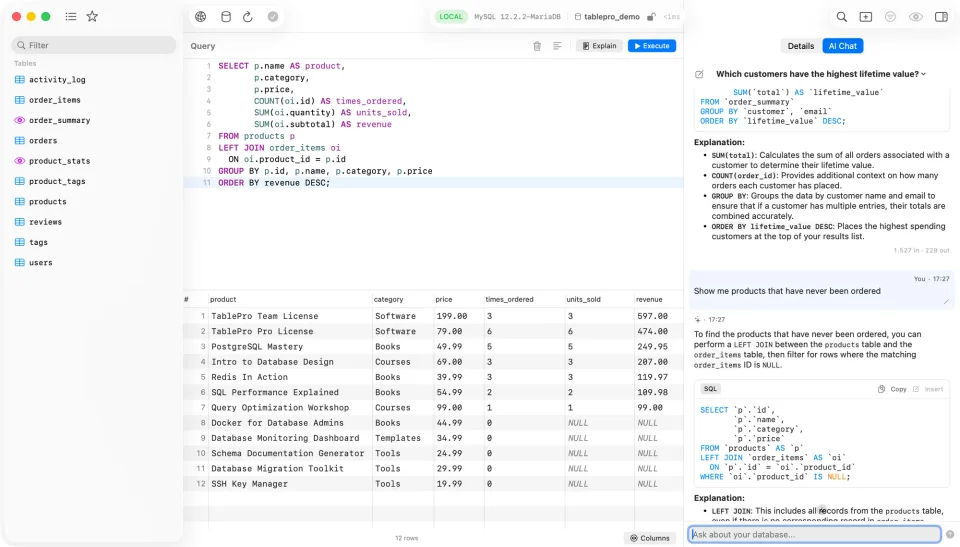Insert the generated SQL into editor
The image size is (960, 547).
point(928,389)
